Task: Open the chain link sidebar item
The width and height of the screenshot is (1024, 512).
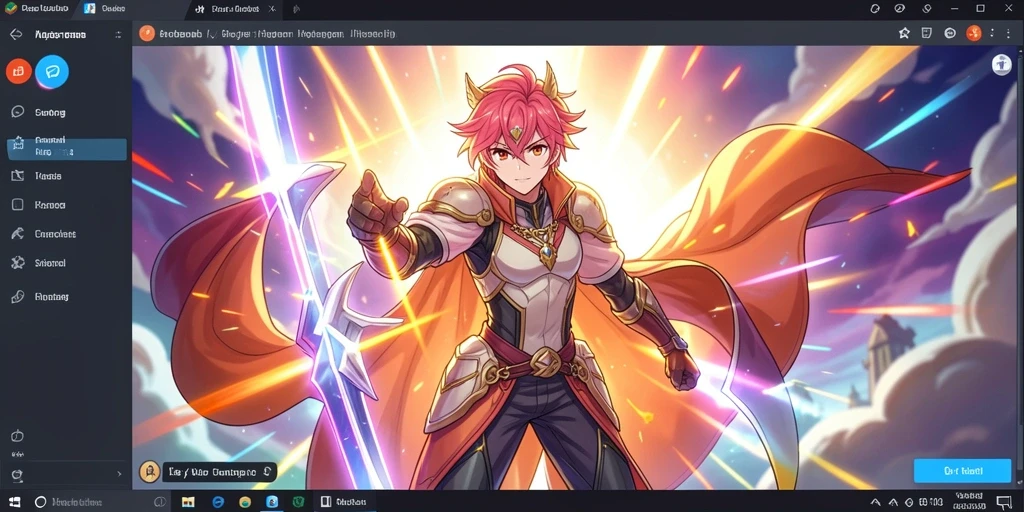Action: (18, 296)
